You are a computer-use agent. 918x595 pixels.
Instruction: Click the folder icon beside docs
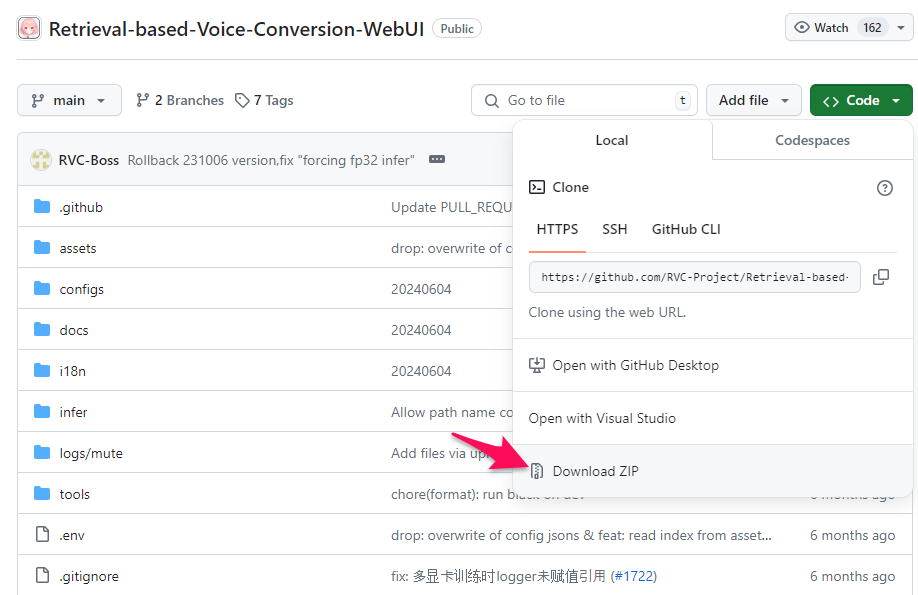tap(42, 329)
